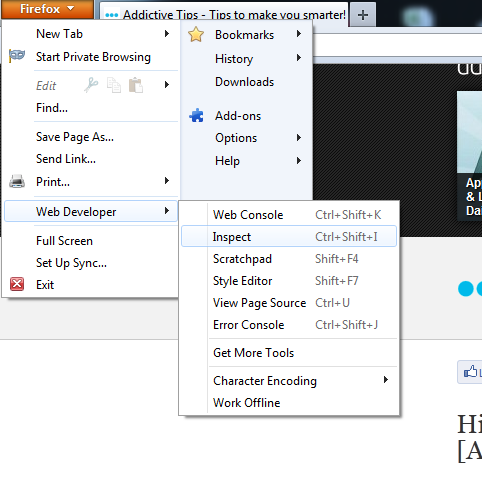This screenshot has width=482, height=477.
Task: Expand the Help submenu arrow
Action: tap(299, 161)
